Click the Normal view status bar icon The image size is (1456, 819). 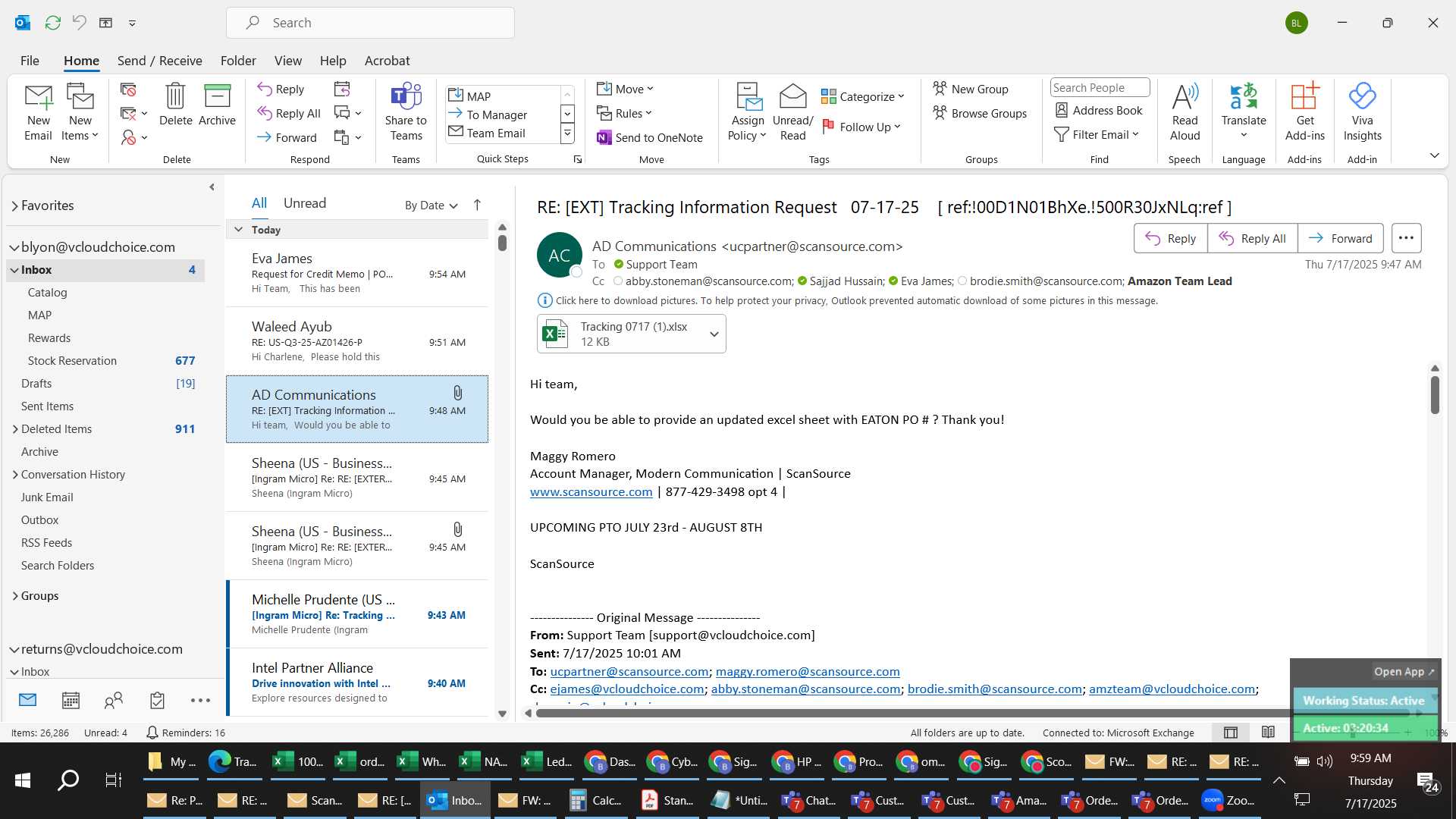tap(1231, 733)
